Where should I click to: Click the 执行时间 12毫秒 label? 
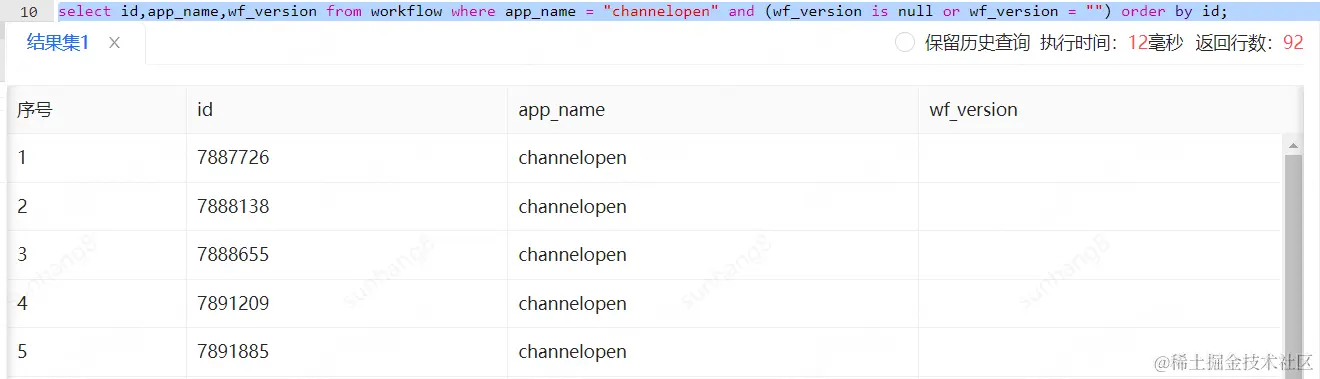(1111, 43)
